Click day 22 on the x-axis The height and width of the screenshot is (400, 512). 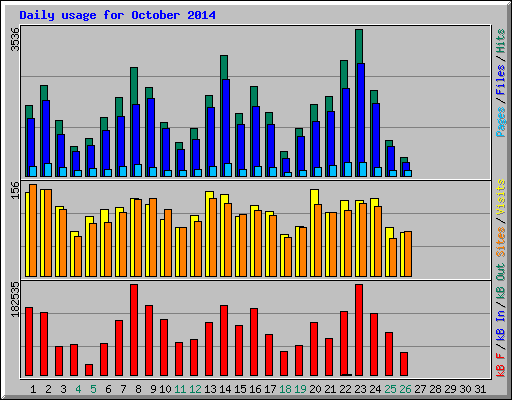tap(345, 389)
